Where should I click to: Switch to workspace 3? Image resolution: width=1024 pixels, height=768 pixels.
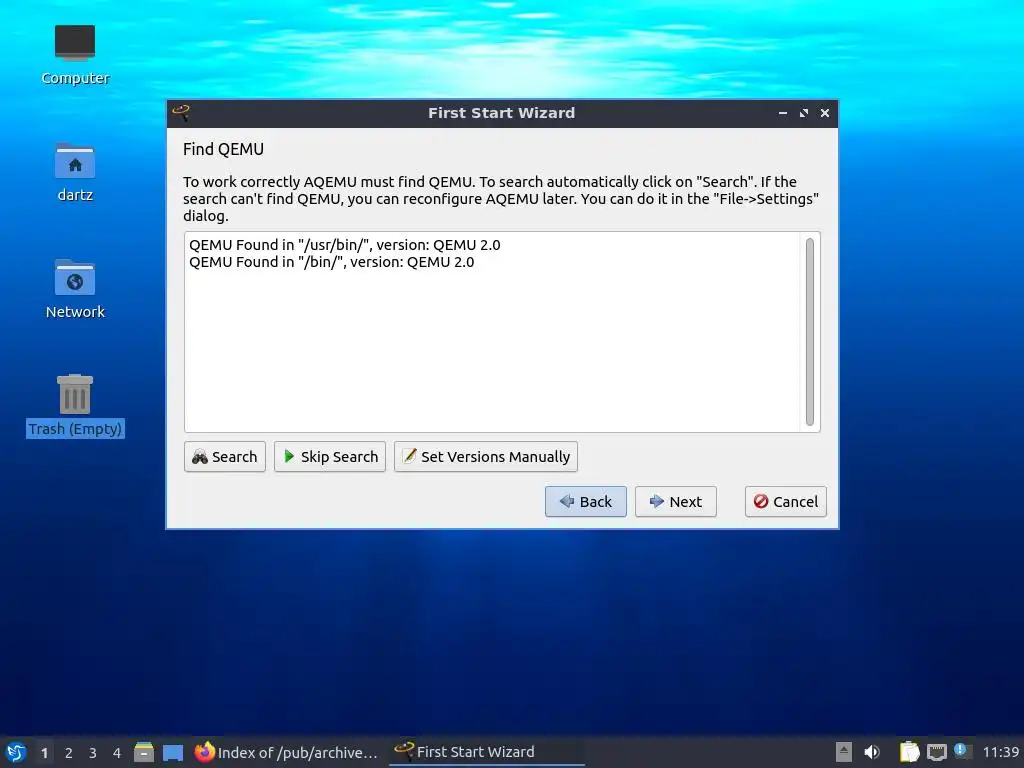[x=93, y=753]
